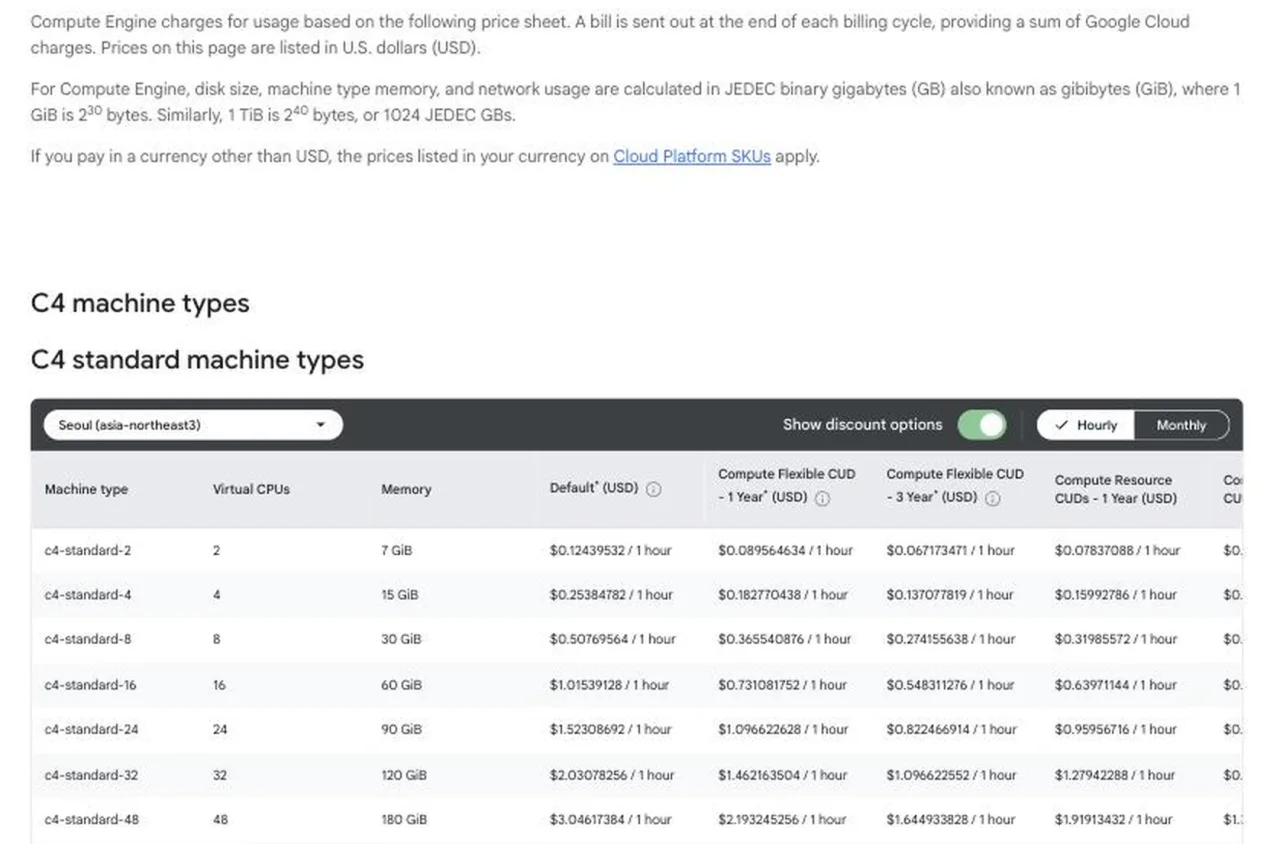Image resolution: width=1280 pixels, height=844 pixels.
Task: Click the 180 GiB memory cell
Action: (404, 819)
